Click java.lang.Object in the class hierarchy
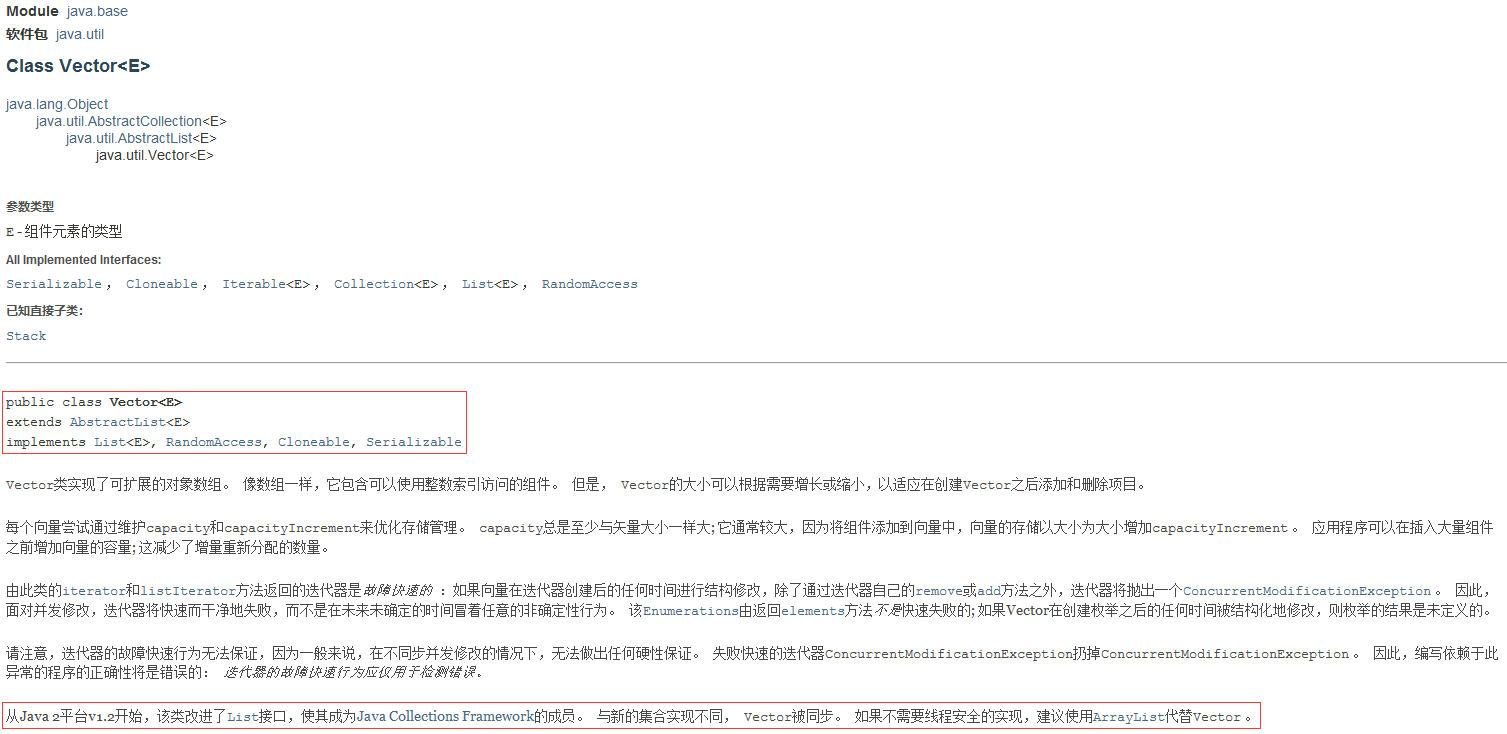 pyautogui.click(x=57, y=104)
